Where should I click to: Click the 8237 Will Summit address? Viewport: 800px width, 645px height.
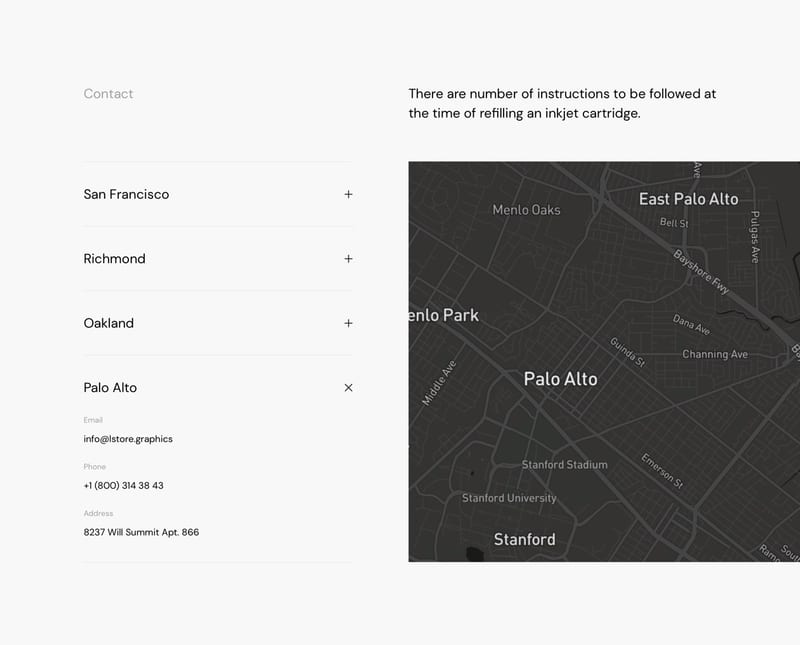pos(141,533)
